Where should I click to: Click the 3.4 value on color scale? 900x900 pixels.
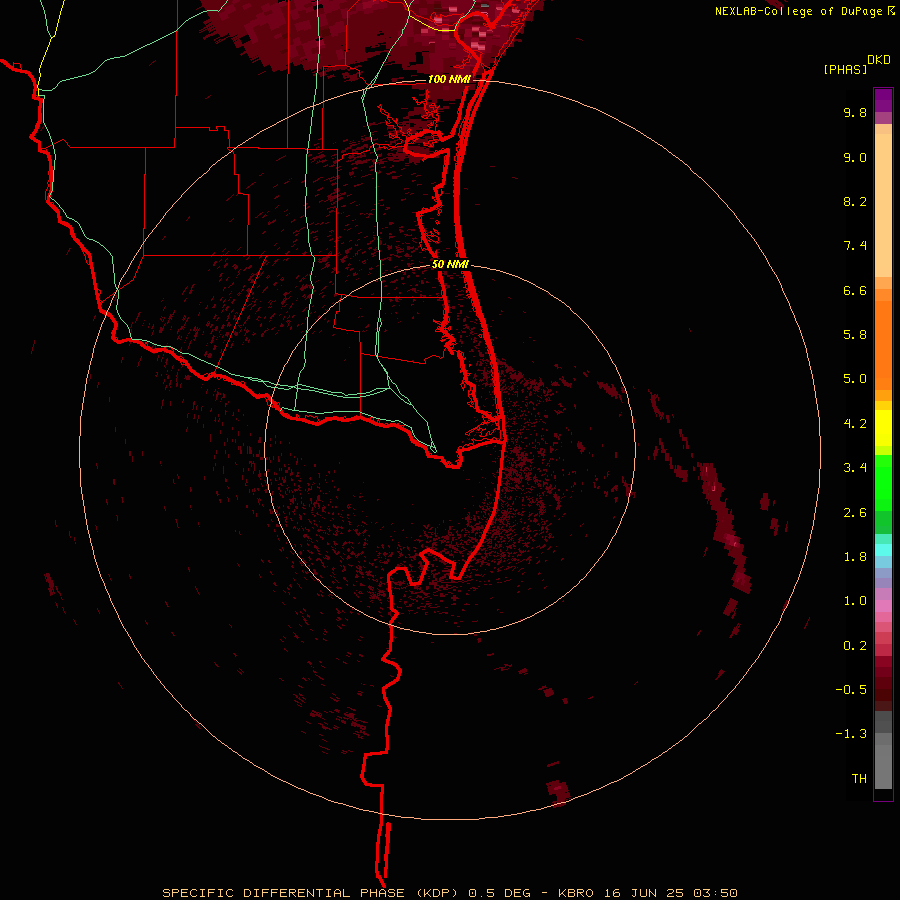pos(855,468)
